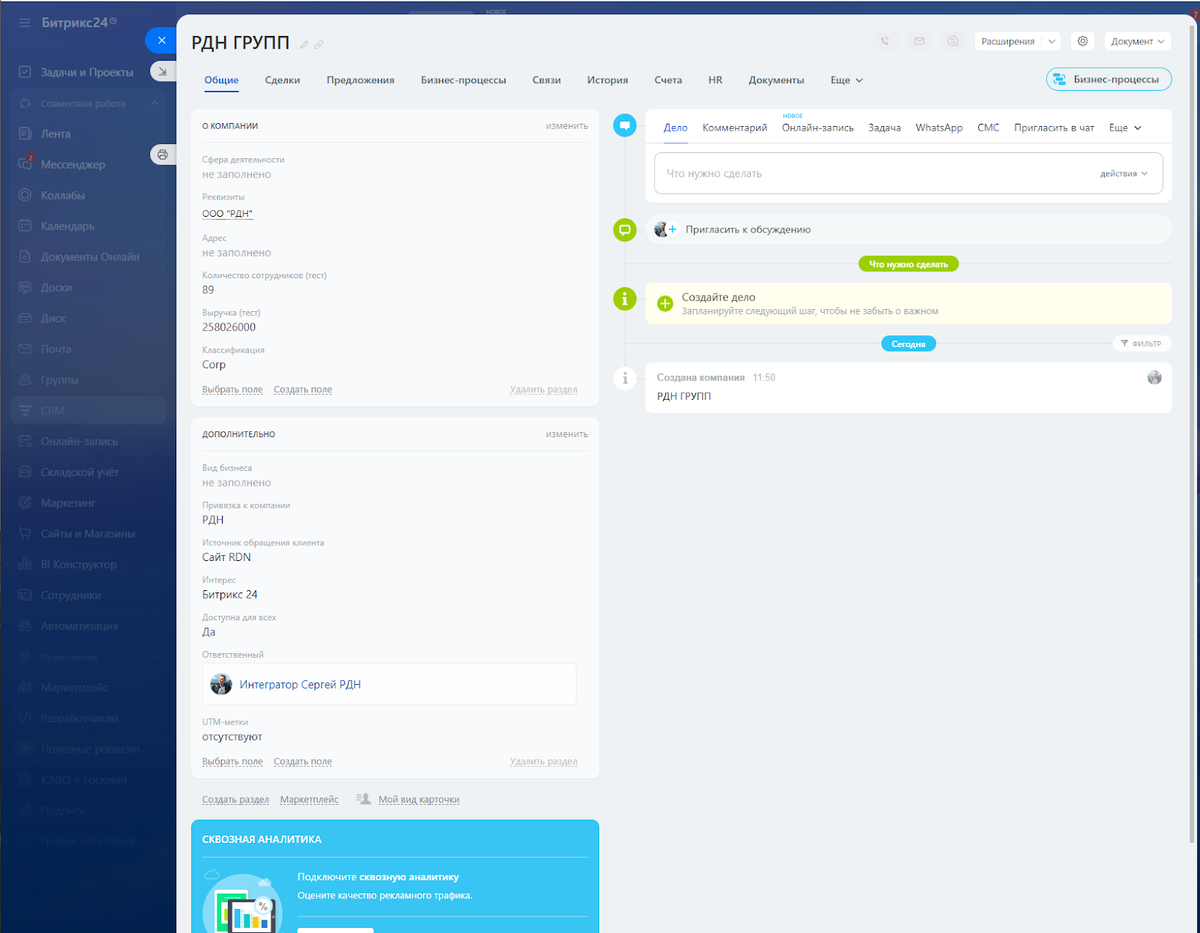Viewport: 1200px width, 933px height.
Task: Click Выбрать поле in О КОМПАНИИ section
Action: (232, 389)
